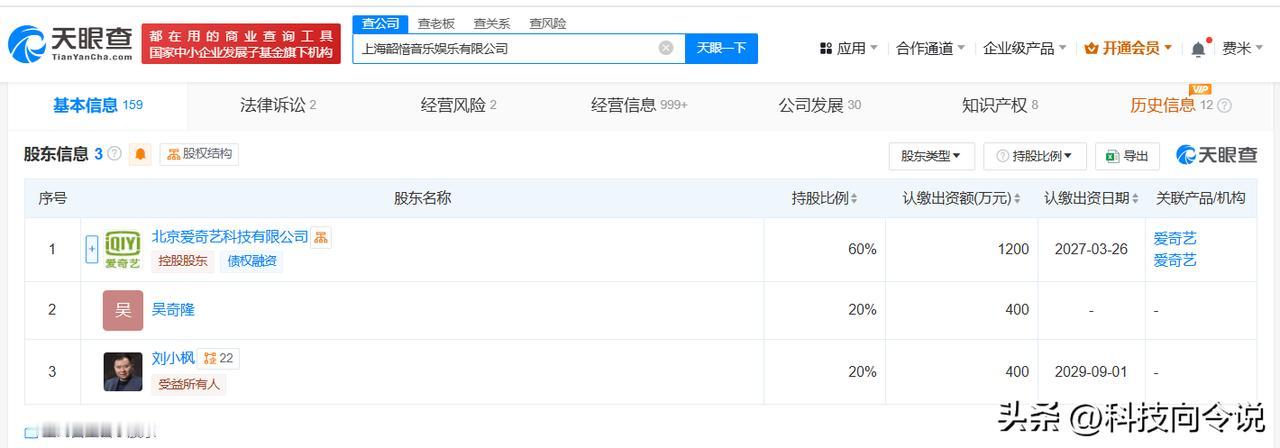Click the TianYanCha logo at top left
Viewport: 1280px width, 448px height.
[70, 44]
